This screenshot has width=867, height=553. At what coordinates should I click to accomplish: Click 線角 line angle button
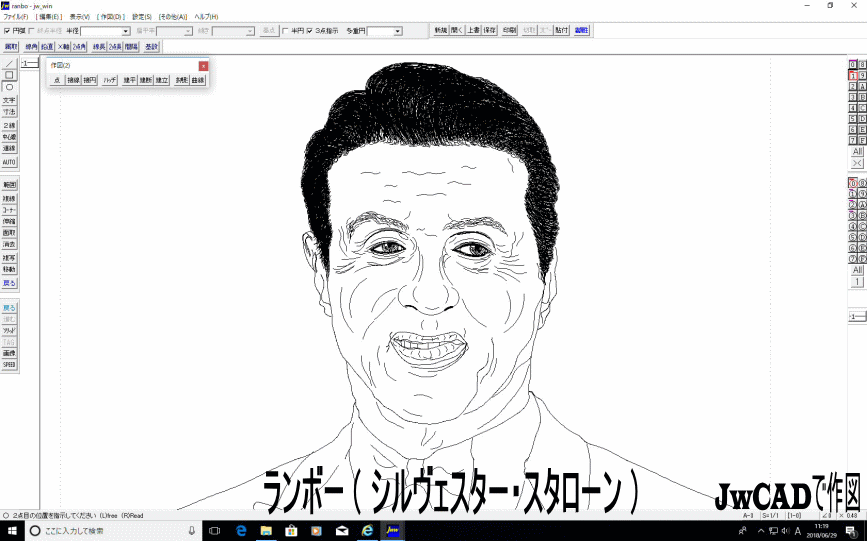tap(32, 47)
